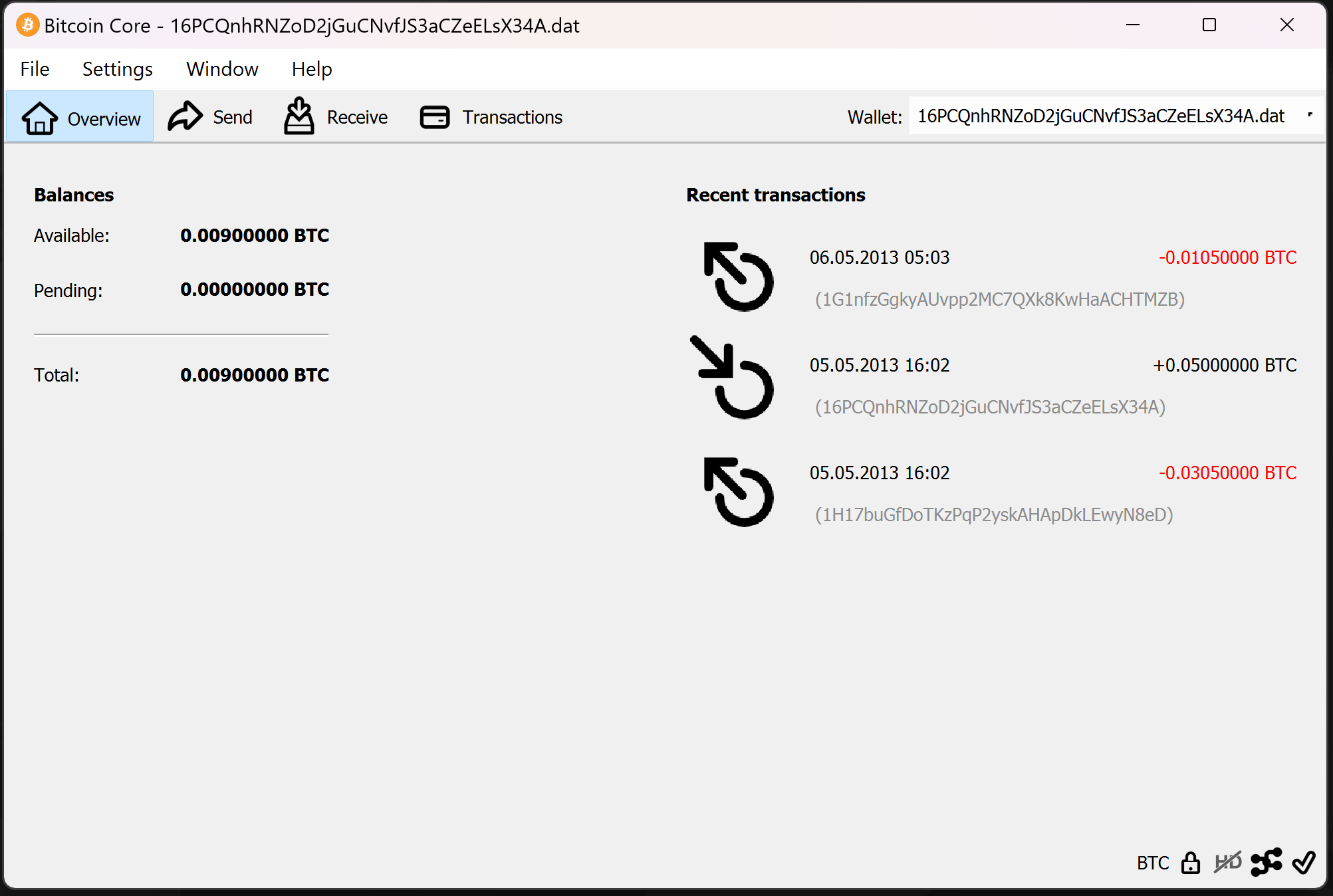Go to the Transactions tab
This screenshot has width=1333, height=896.
click(x=491, y=117)
